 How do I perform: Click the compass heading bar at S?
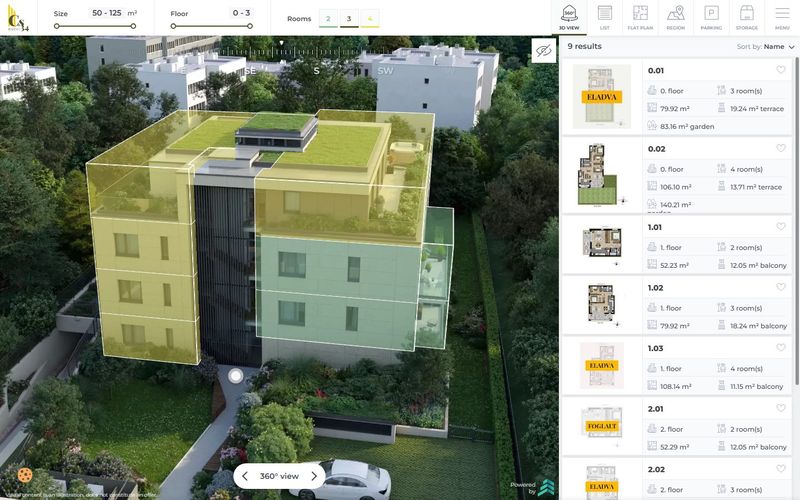316,70
